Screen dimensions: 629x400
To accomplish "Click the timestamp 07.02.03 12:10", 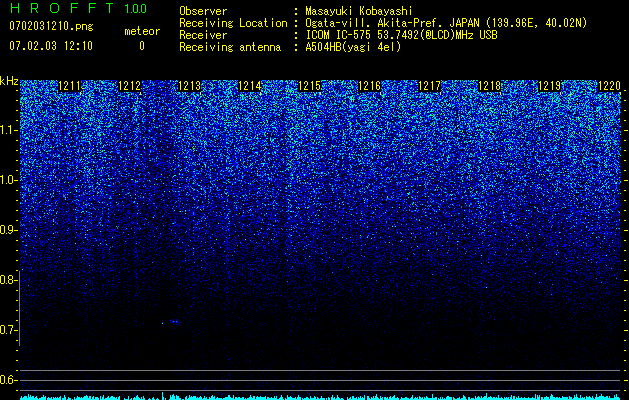I will (51, 46).
